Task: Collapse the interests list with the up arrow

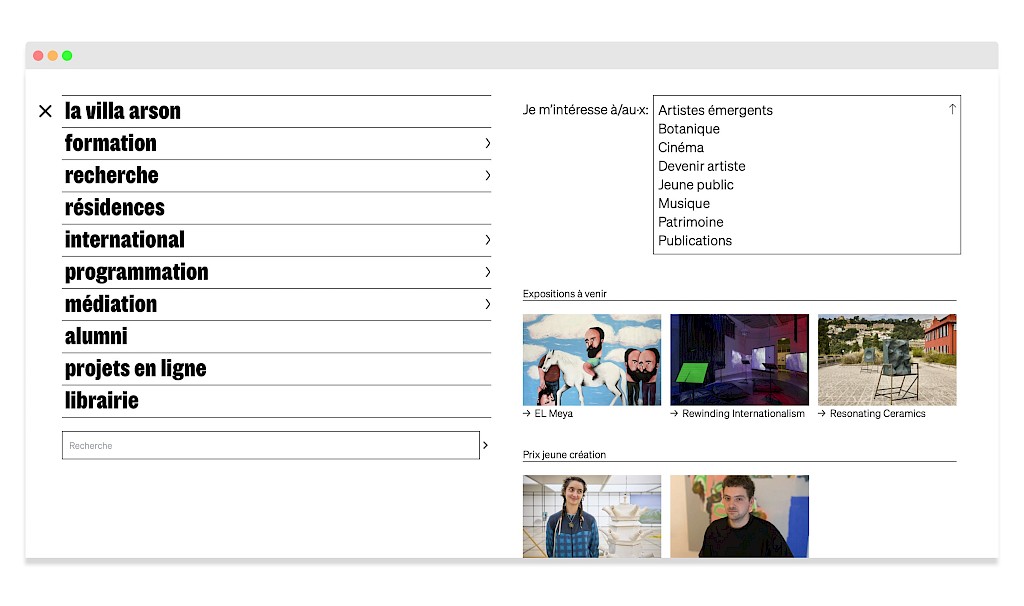Action: (952, 109)
